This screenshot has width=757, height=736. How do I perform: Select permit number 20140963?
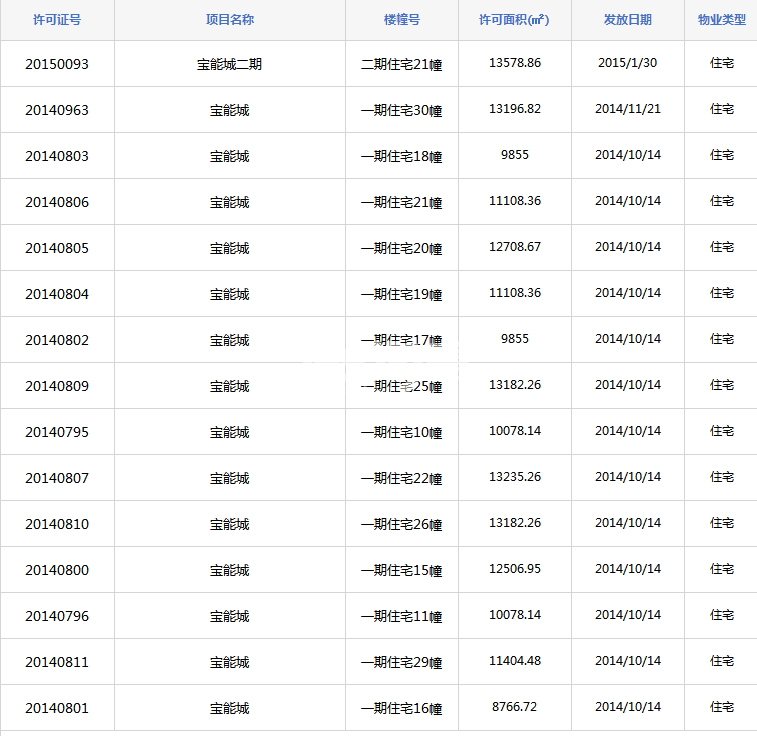pyautogui.click(x=57, y=110)
